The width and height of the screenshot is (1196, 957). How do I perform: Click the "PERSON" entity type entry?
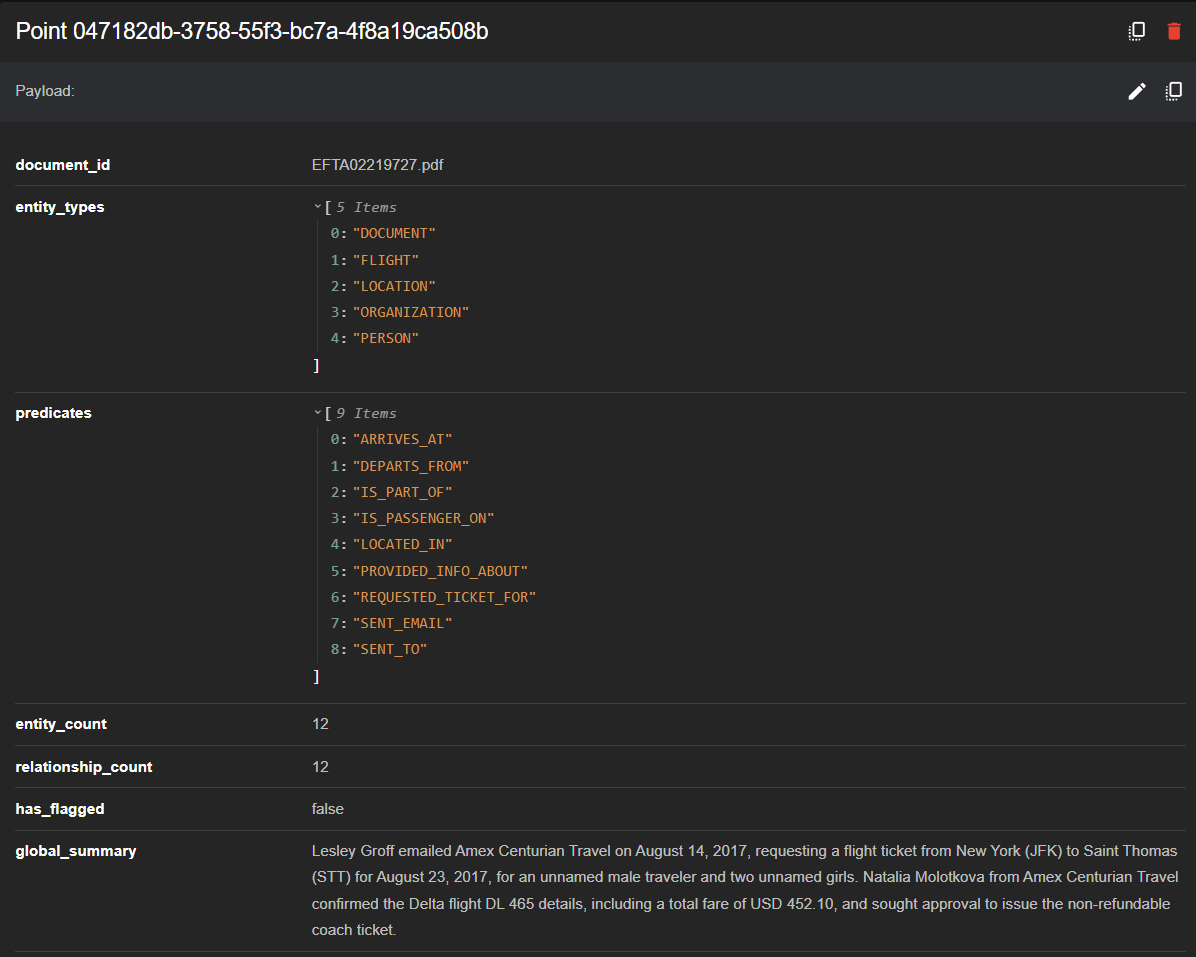pyautogui.click(x=385, y=338)
